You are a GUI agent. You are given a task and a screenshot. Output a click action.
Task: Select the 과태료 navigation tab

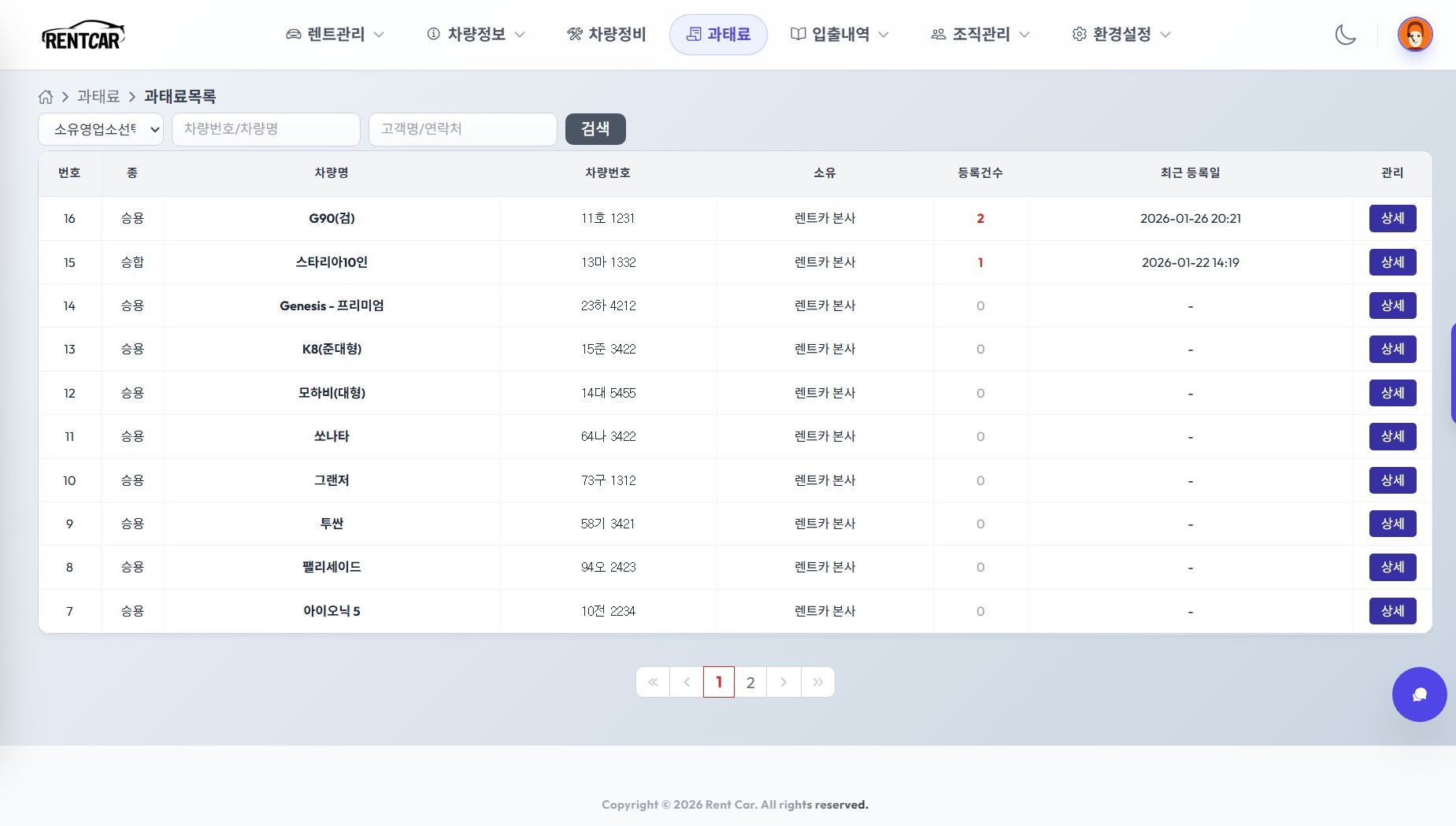click(718, 35)
